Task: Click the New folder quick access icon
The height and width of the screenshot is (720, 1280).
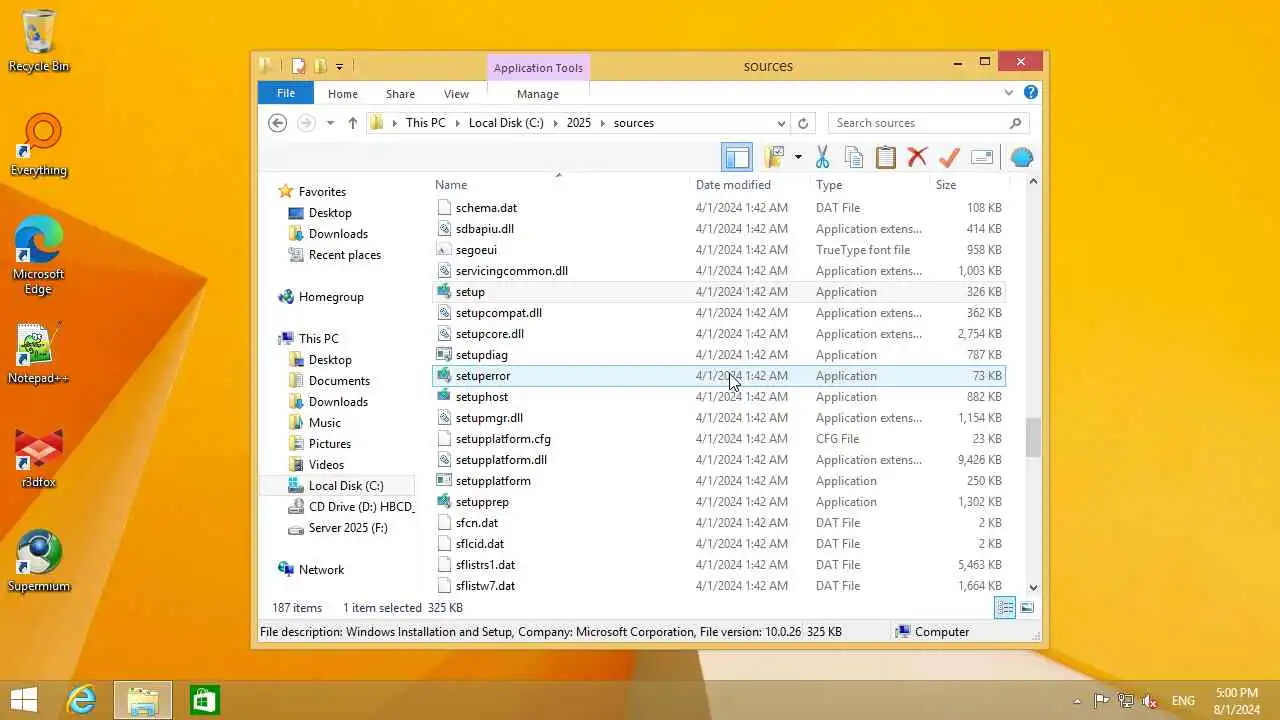Action: [320, 66]
